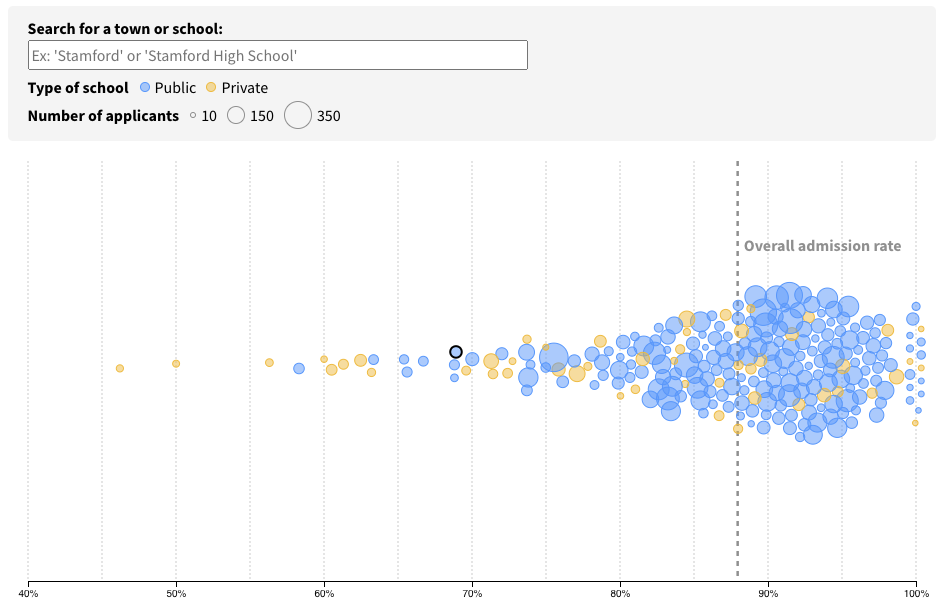This screenshot has height=610, width=945.
Task: Select the small yellow bubble near 56%
Action: coord(269,362)
